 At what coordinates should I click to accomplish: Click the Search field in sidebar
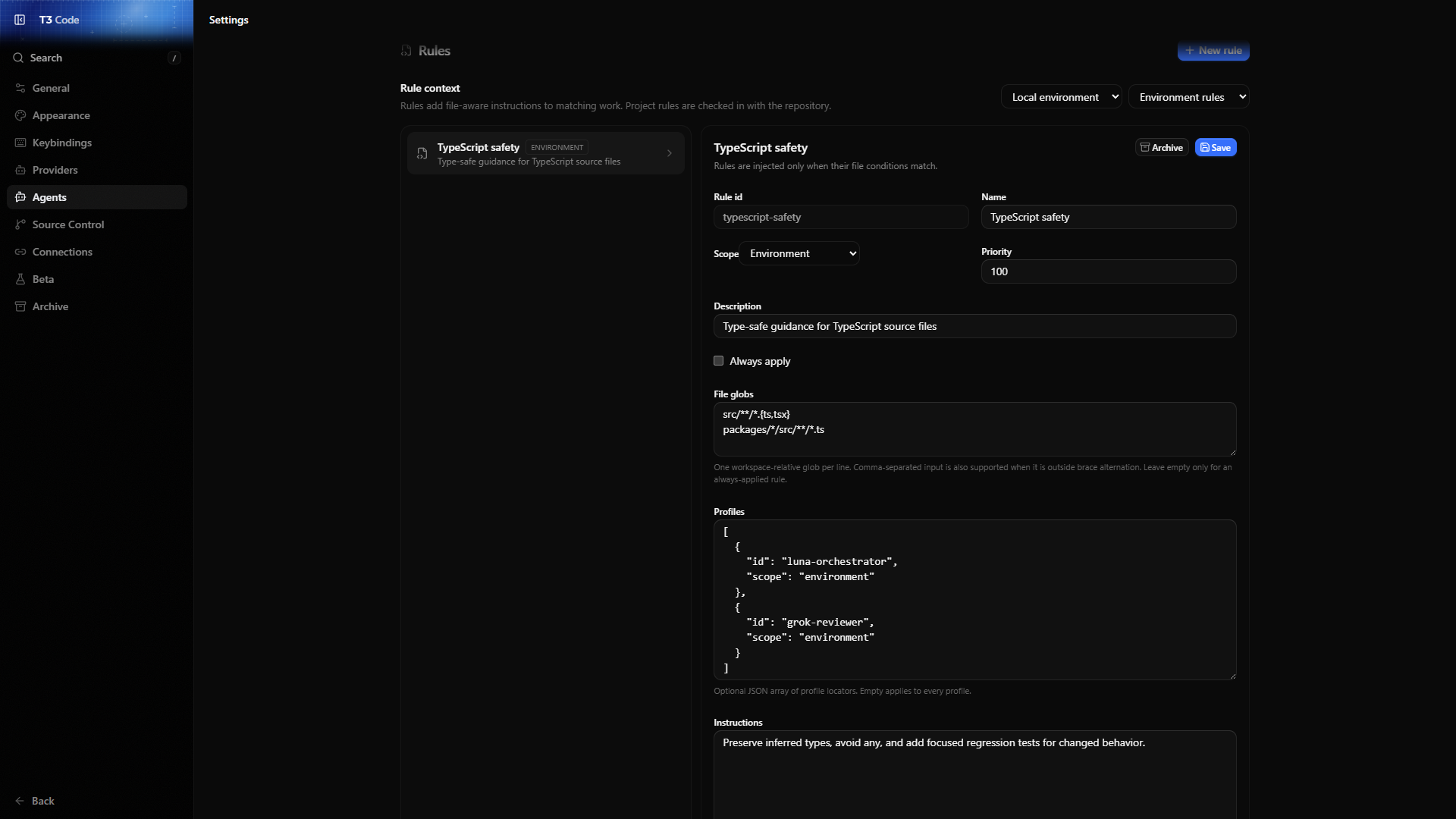coord(97,58)
